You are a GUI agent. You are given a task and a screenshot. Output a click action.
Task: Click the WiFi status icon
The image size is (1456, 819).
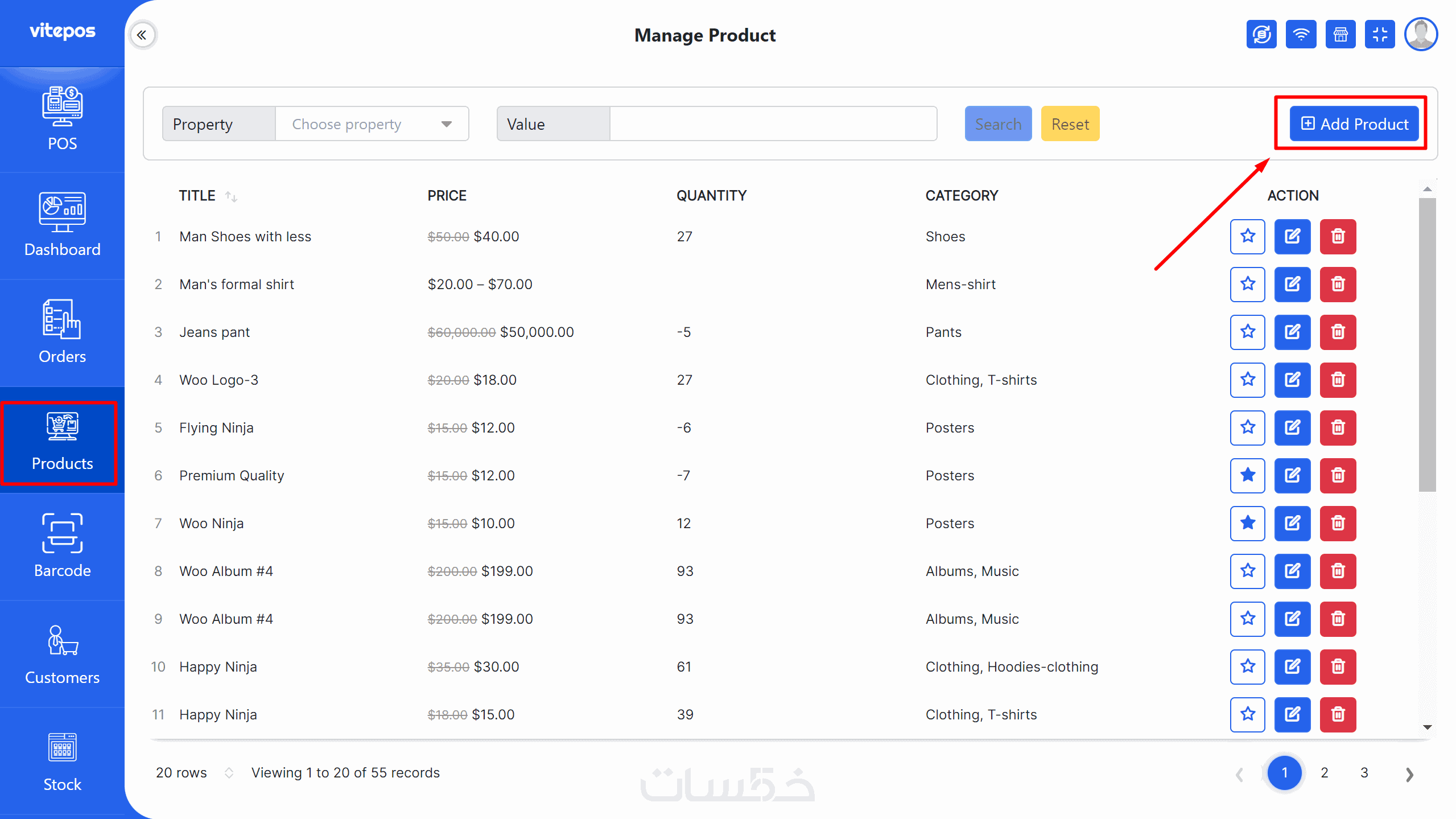click(x=1301, y=35)
